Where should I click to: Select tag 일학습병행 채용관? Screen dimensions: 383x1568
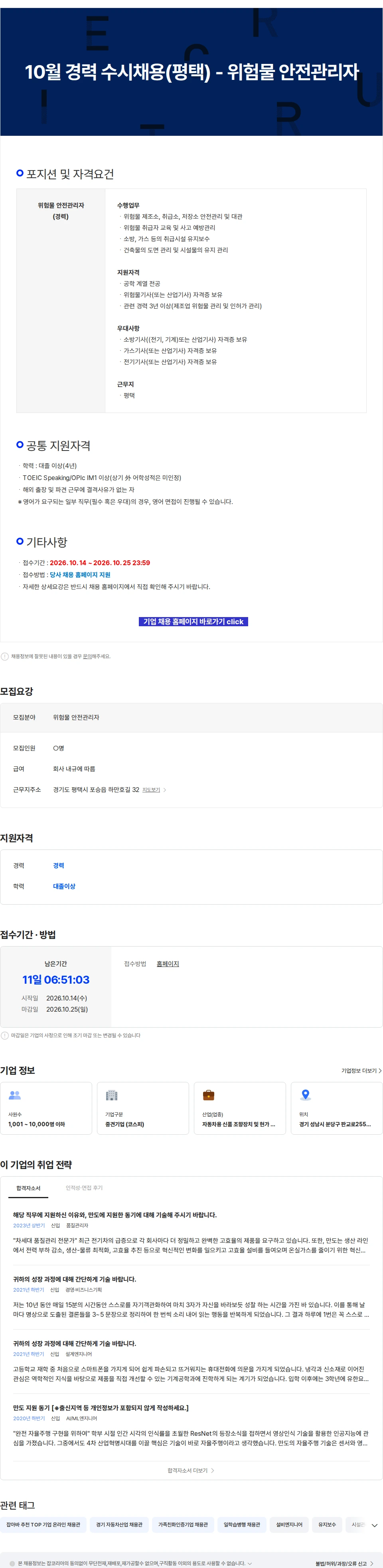[x=241, y=1525]
